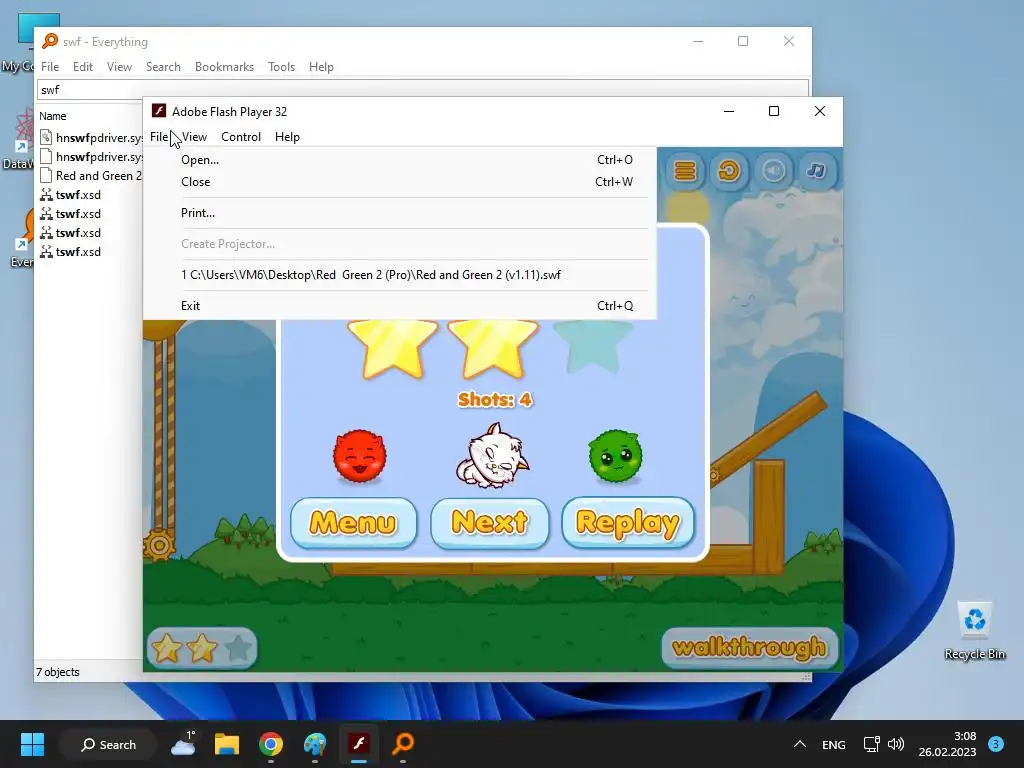Open the weather widget on taskbar
Image resolution: width=1024 pixels, height=768 pixels.
184,744
